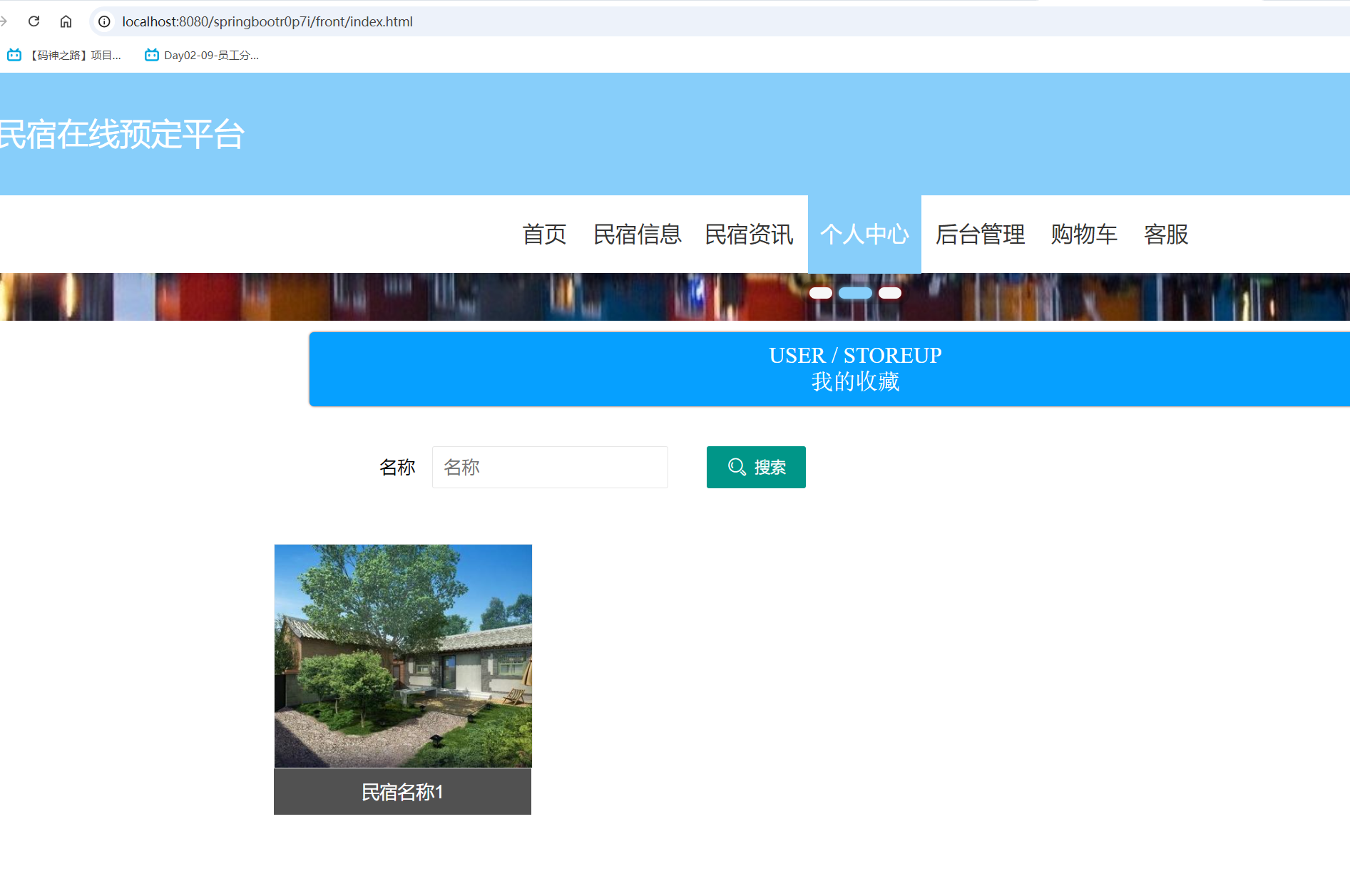This screenshot has width=1350, height=896.
Task: Switch to the 民宿信息 section
Action: pyautogui.click(x=637, y=235)
